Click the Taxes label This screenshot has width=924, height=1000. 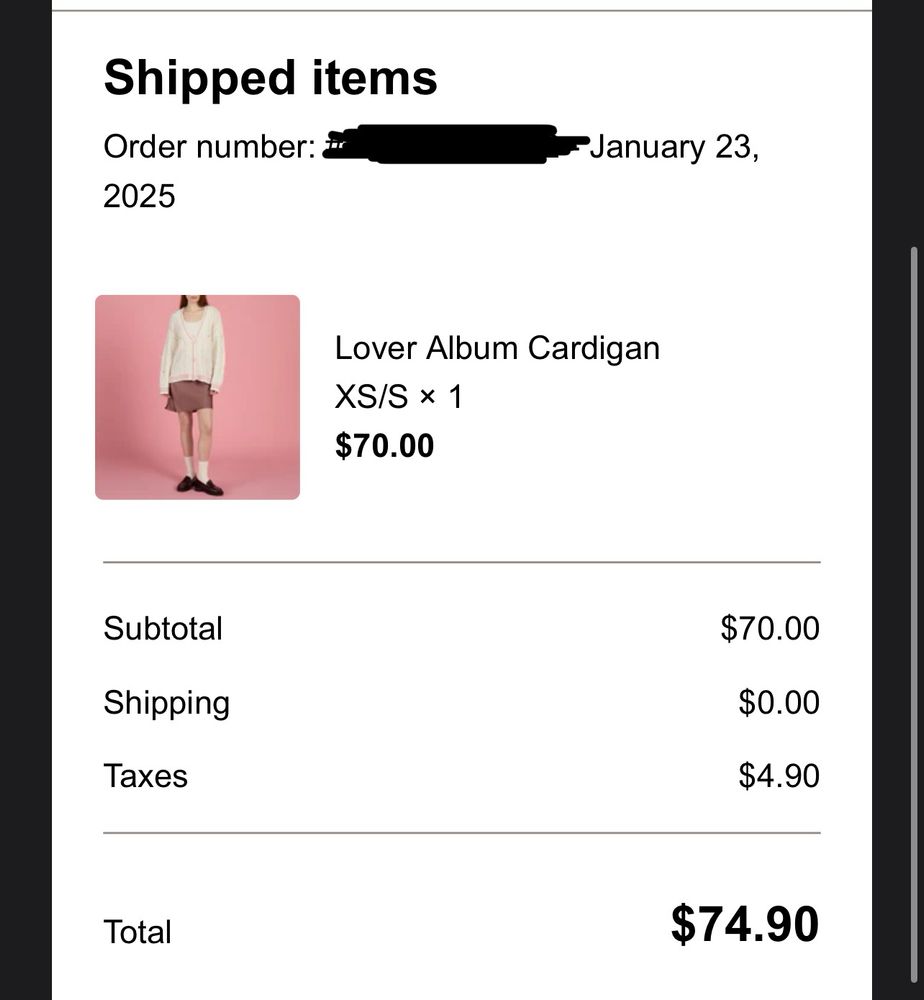tap(145, 776)
